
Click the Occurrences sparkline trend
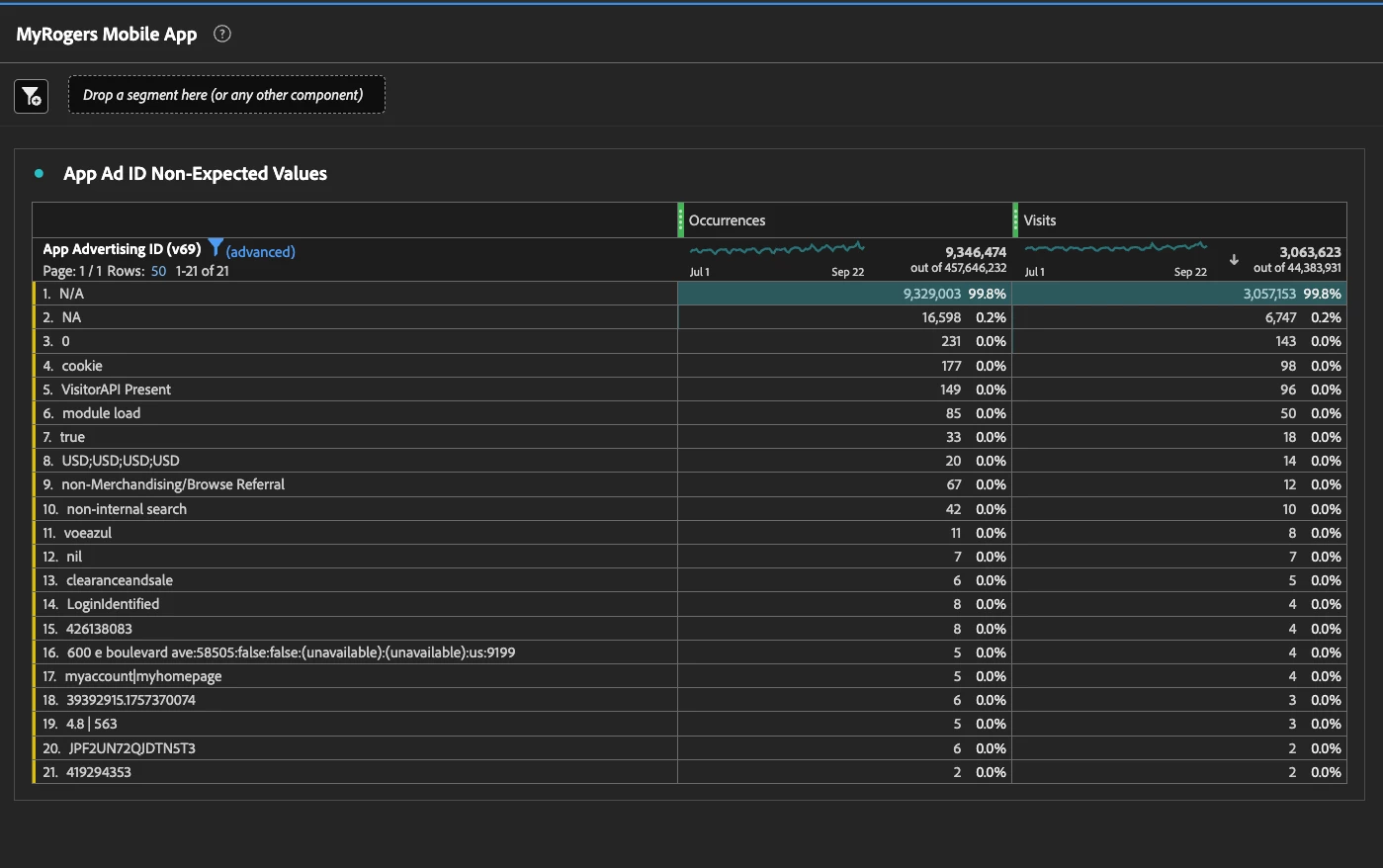(x=777, y=248)
